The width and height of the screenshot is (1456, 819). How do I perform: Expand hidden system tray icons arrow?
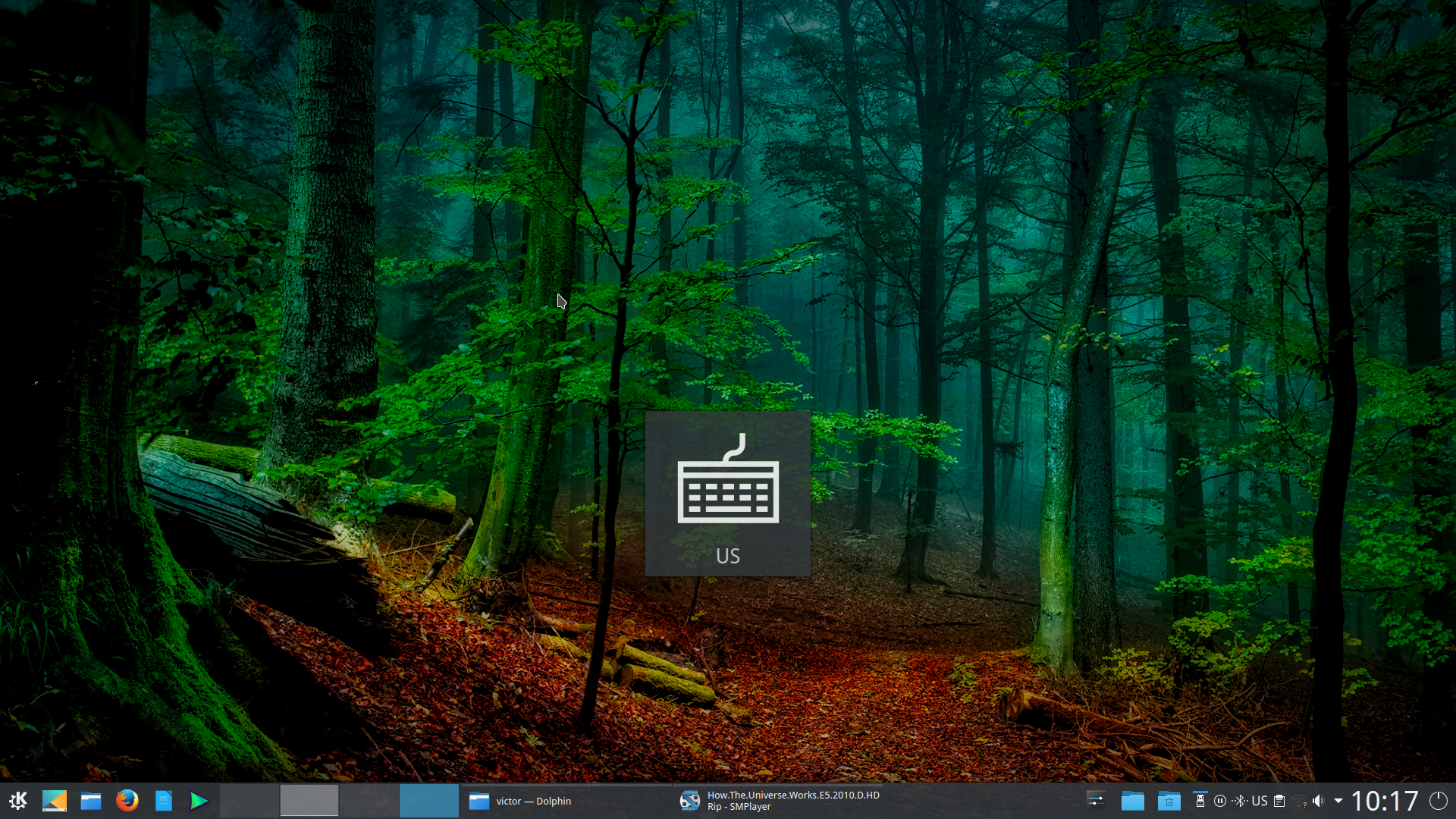1338,801
